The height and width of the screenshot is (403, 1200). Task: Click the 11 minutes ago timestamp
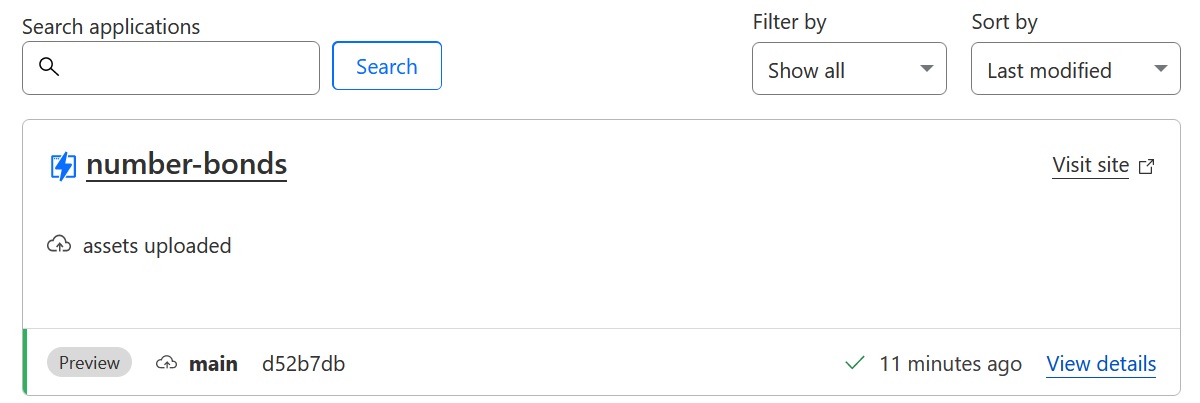(950, 364)
